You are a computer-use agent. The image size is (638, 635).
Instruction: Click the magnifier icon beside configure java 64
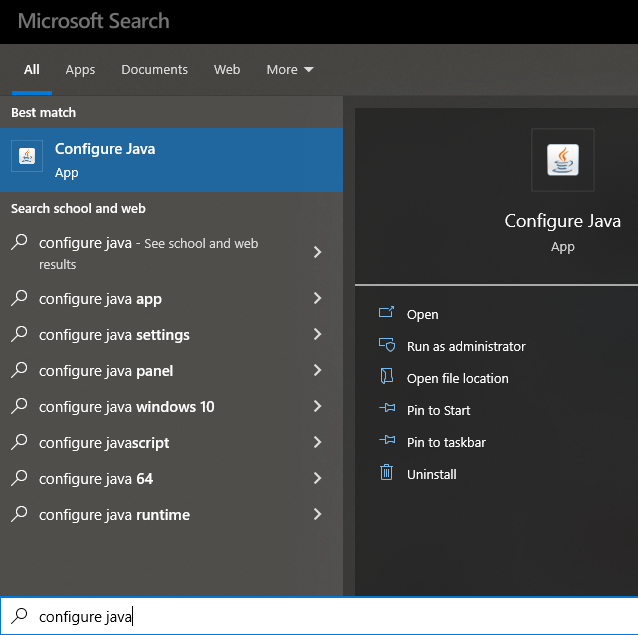pyautogui.click(x=19, y=478)
